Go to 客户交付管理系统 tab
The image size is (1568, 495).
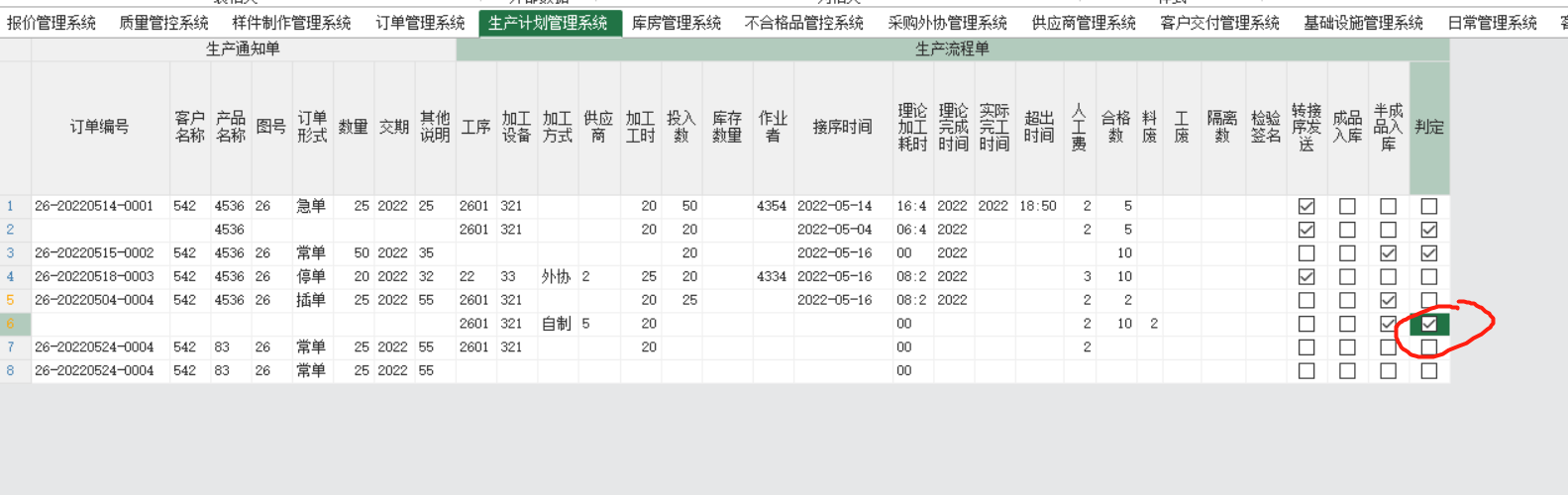(1219, 23)
